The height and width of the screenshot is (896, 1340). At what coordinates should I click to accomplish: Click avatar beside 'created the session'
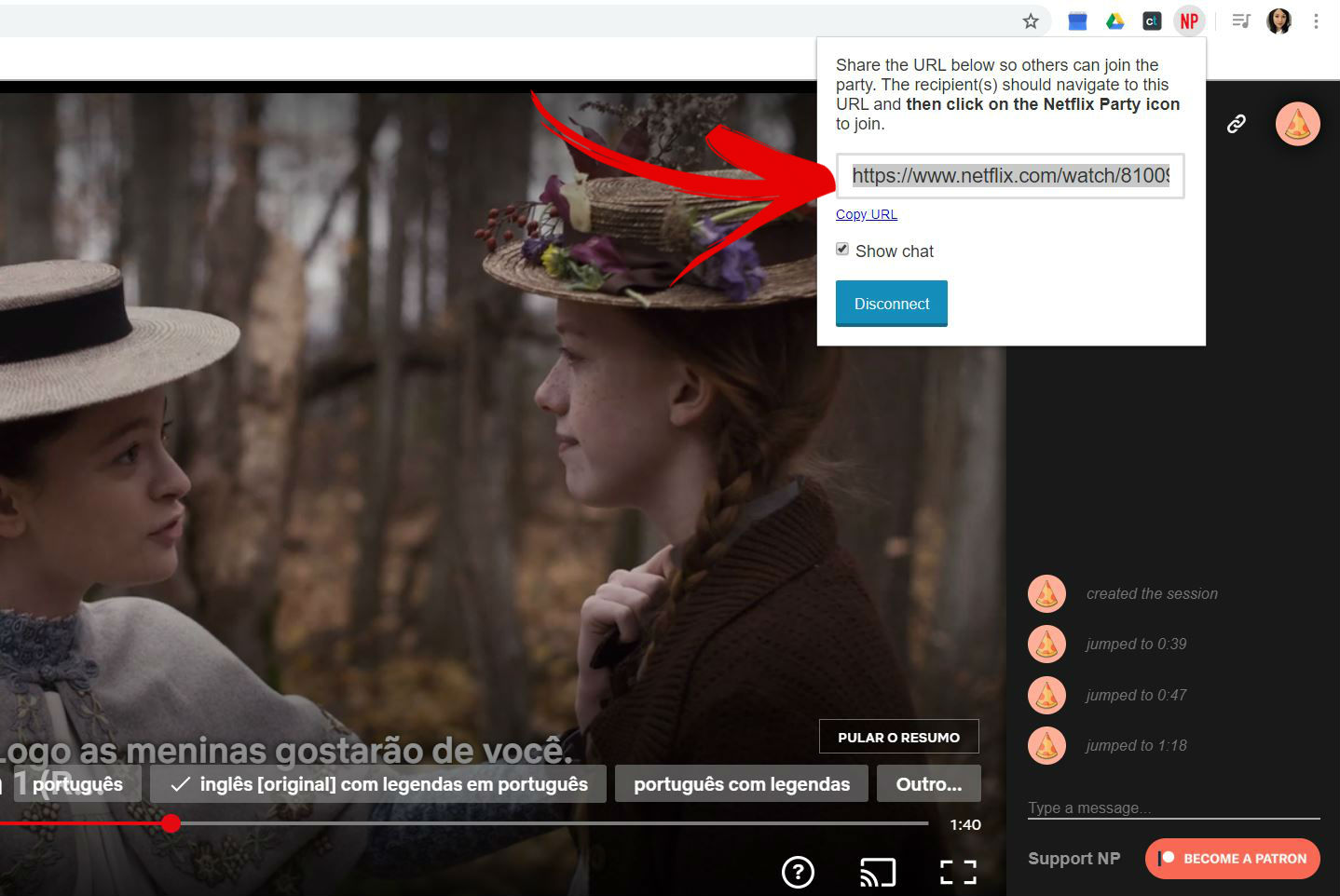pyautogui.click(x=1046, y=593)
